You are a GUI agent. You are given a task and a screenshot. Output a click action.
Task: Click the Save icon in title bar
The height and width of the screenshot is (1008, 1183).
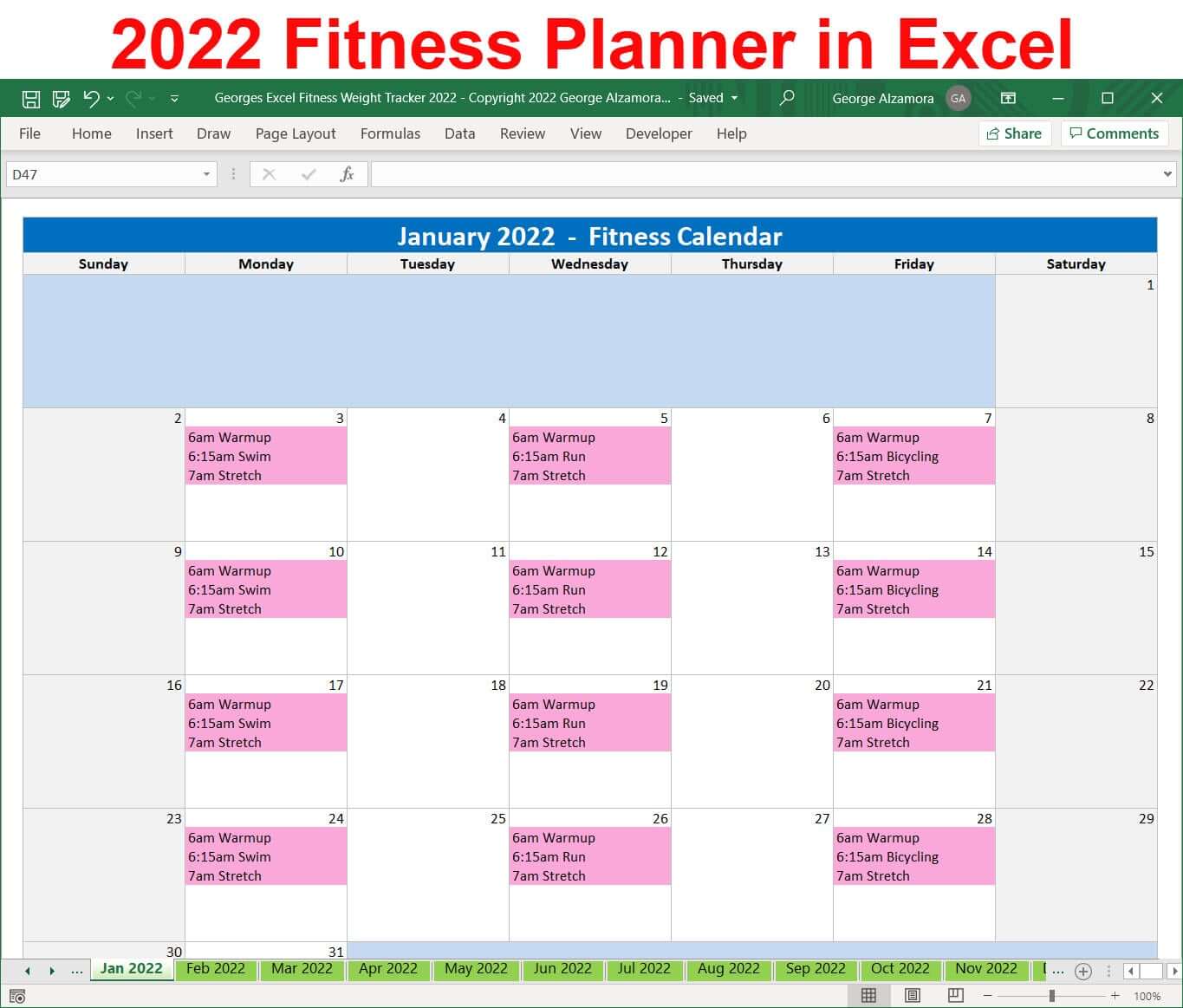click(x=31, y=99)
